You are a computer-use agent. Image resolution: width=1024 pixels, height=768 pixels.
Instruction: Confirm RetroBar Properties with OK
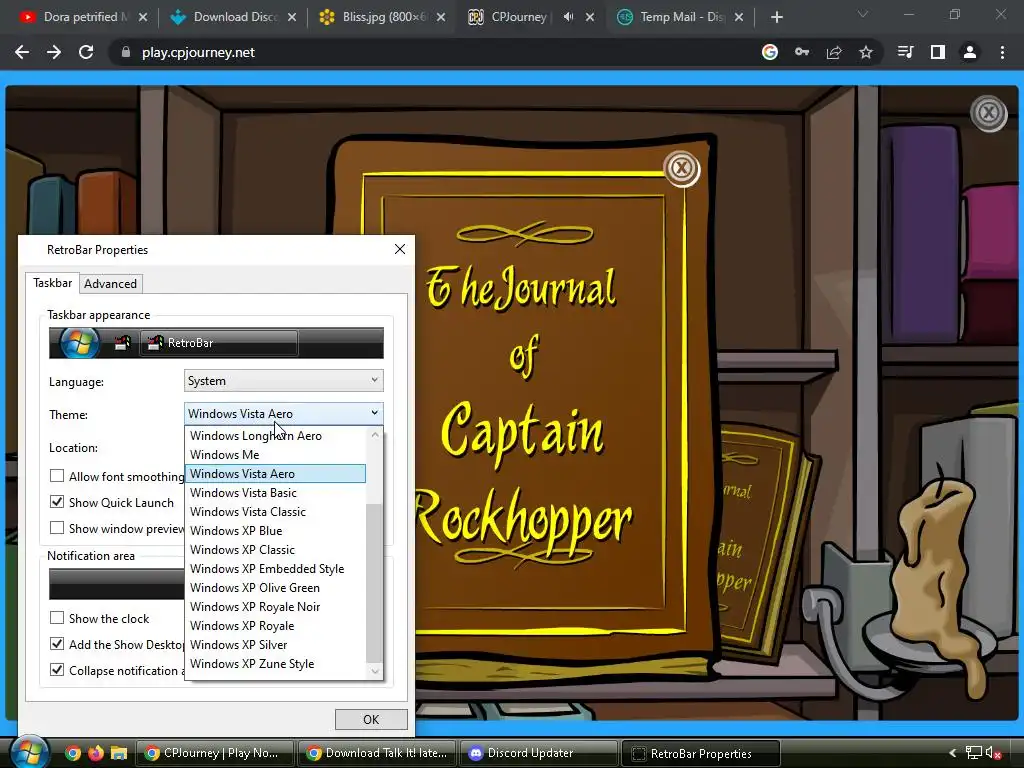(371, 719)
